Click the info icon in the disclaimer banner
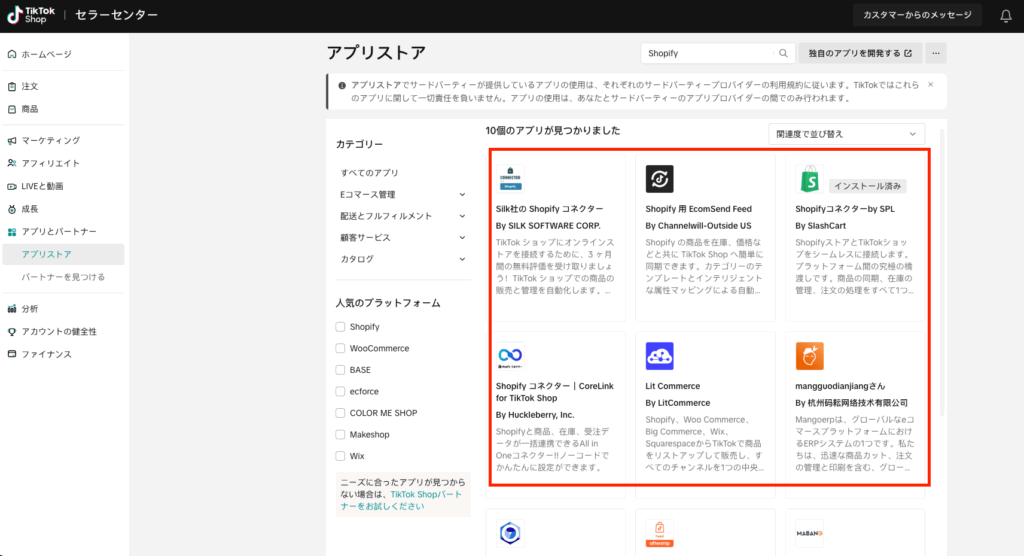 (x=342, y=86)
